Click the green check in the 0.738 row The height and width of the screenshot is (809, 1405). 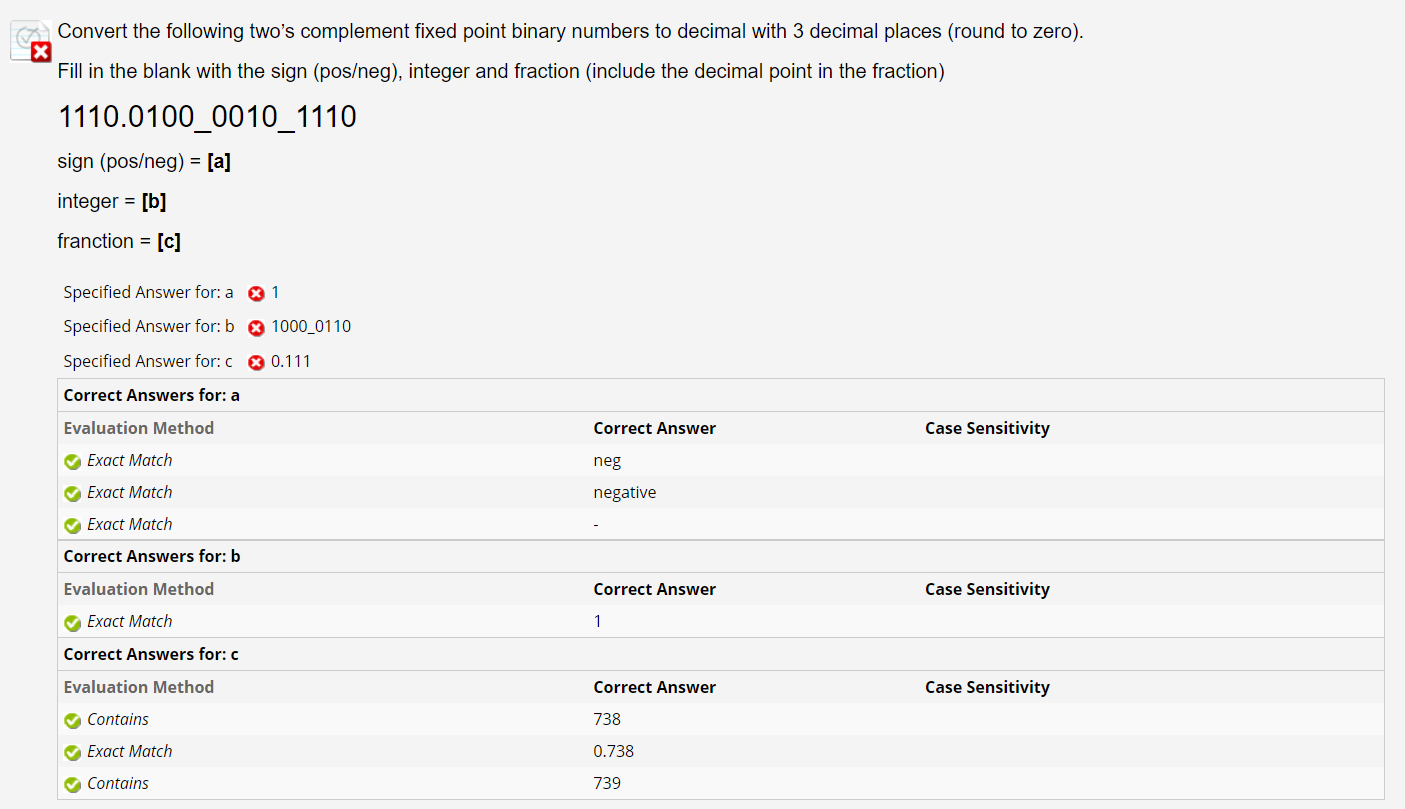pos(72,752)
